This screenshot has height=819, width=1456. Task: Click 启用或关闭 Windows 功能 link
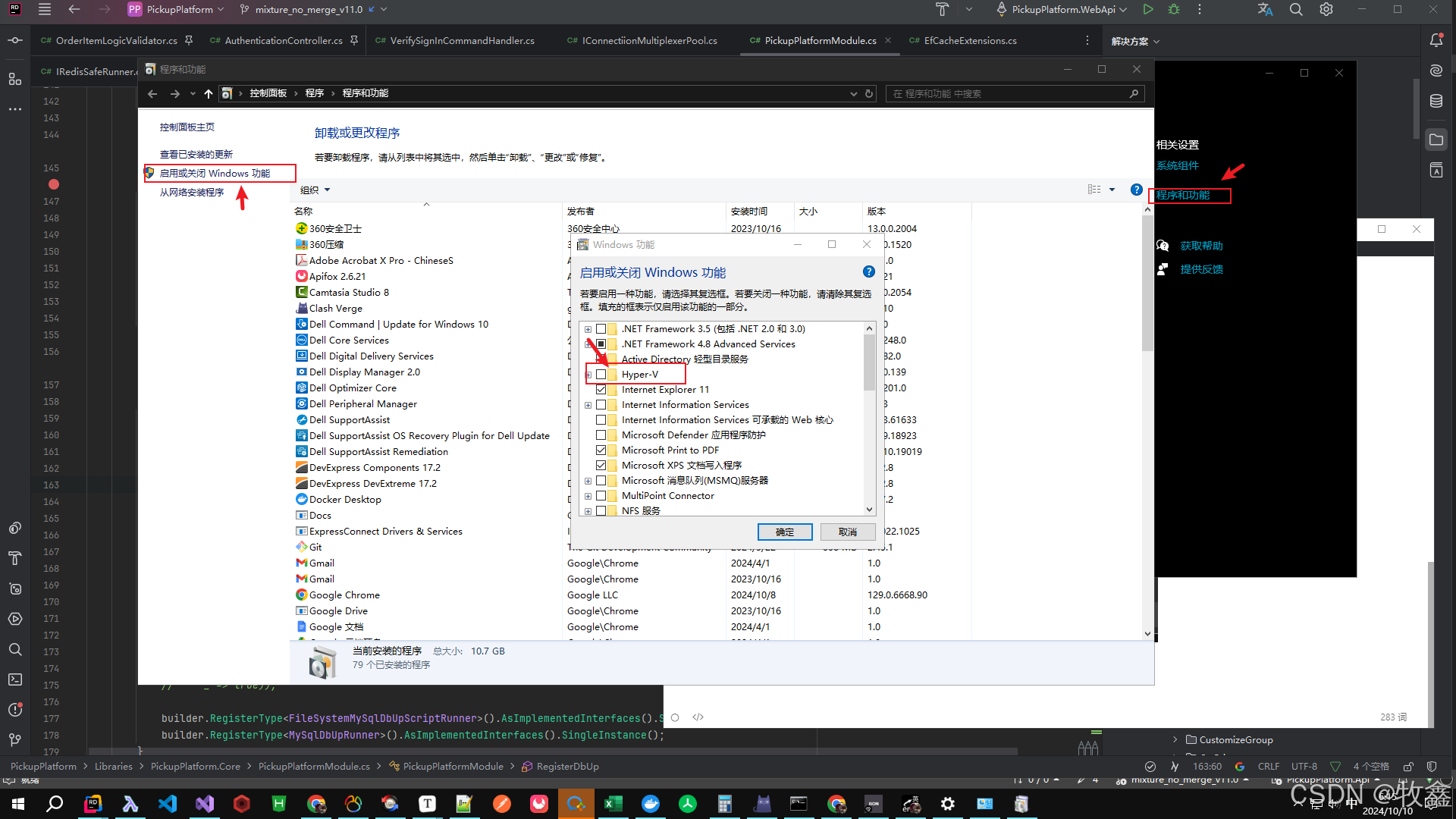tap(215, 174)
